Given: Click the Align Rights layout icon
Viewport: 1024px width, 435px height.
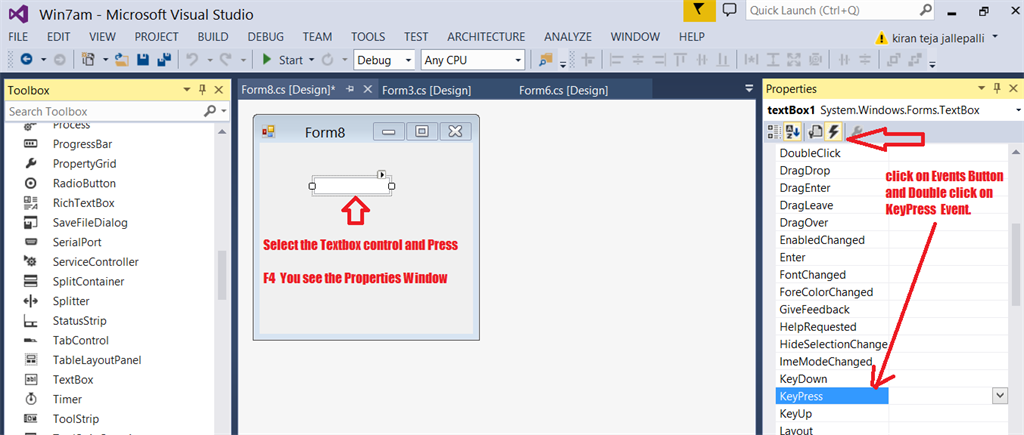Looking at the screenshot, I should [x=659, y=59].
